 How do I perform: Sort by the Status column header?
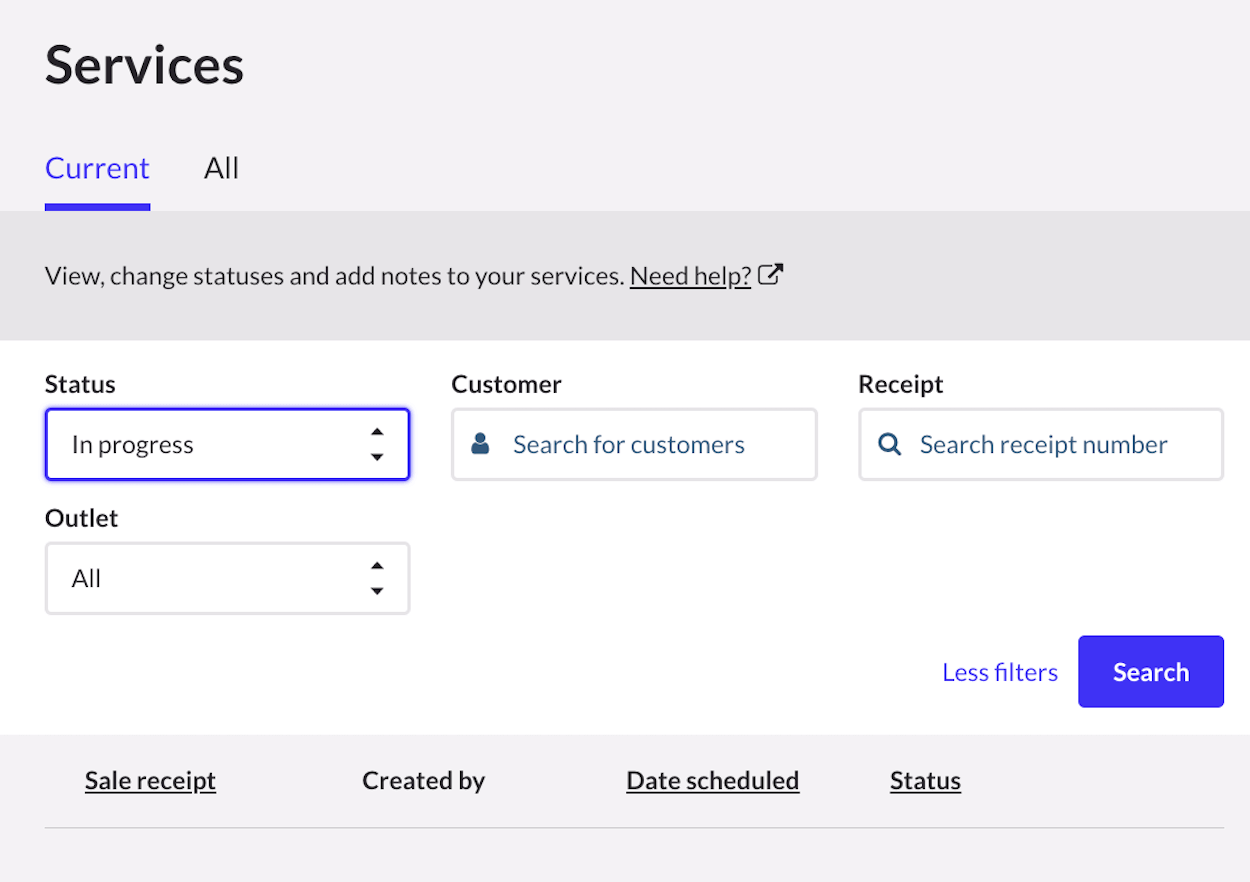(x=925, y=781)
